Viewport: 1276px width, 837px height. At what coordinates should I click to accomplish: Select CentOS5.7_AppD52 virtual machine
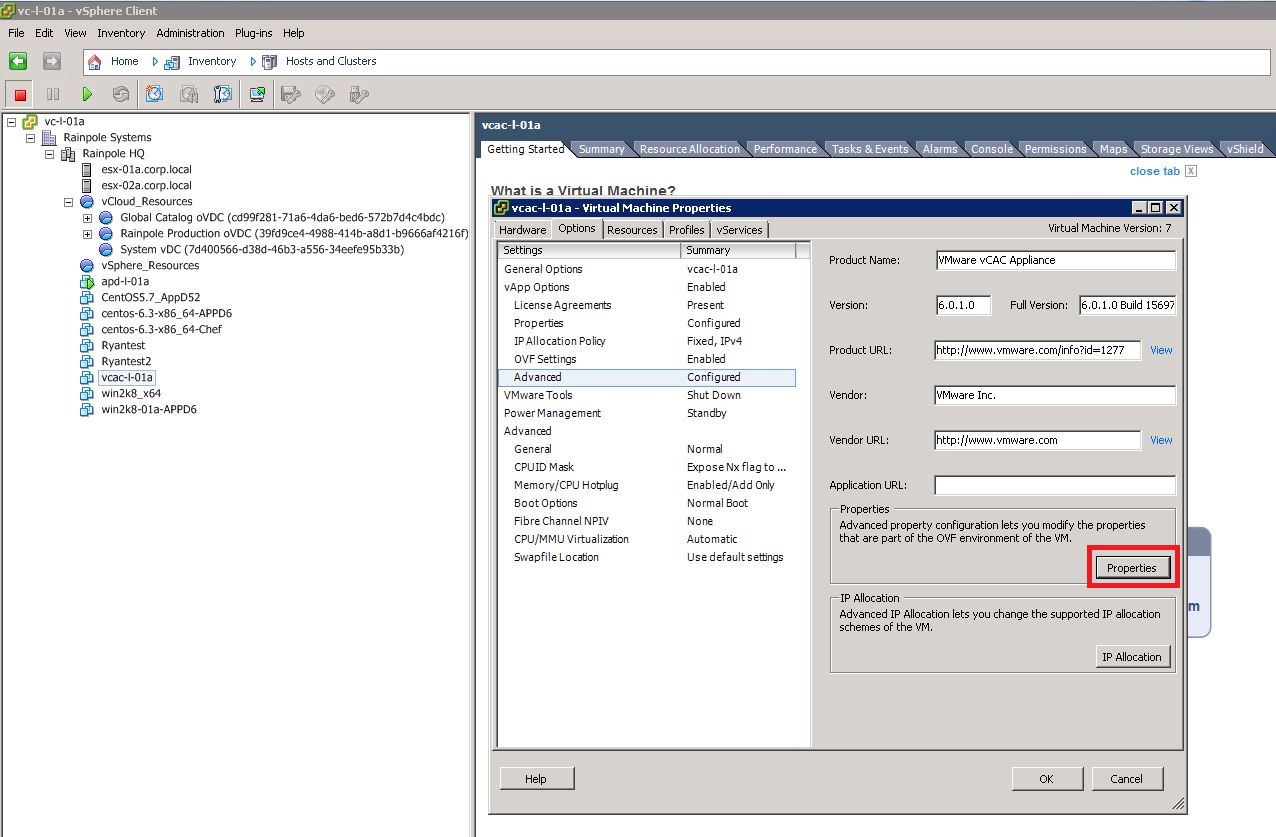coord(150,298)
